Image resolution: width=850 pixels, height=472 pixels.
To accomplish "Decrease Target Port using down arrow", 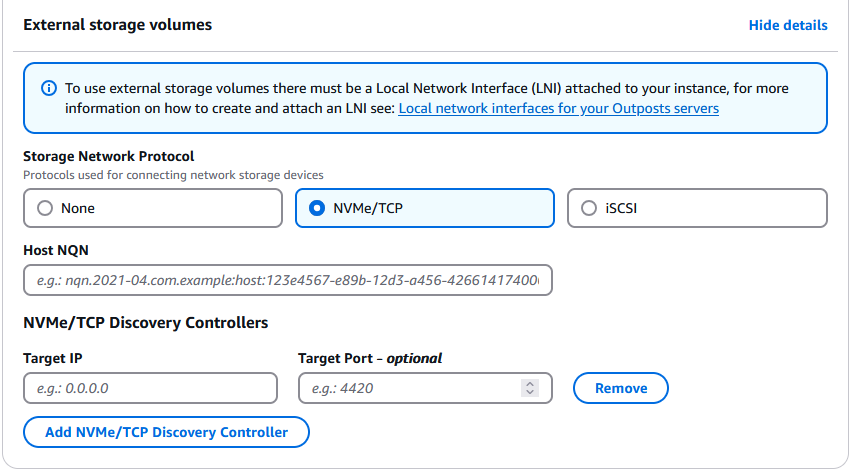I will coord(530,393).
